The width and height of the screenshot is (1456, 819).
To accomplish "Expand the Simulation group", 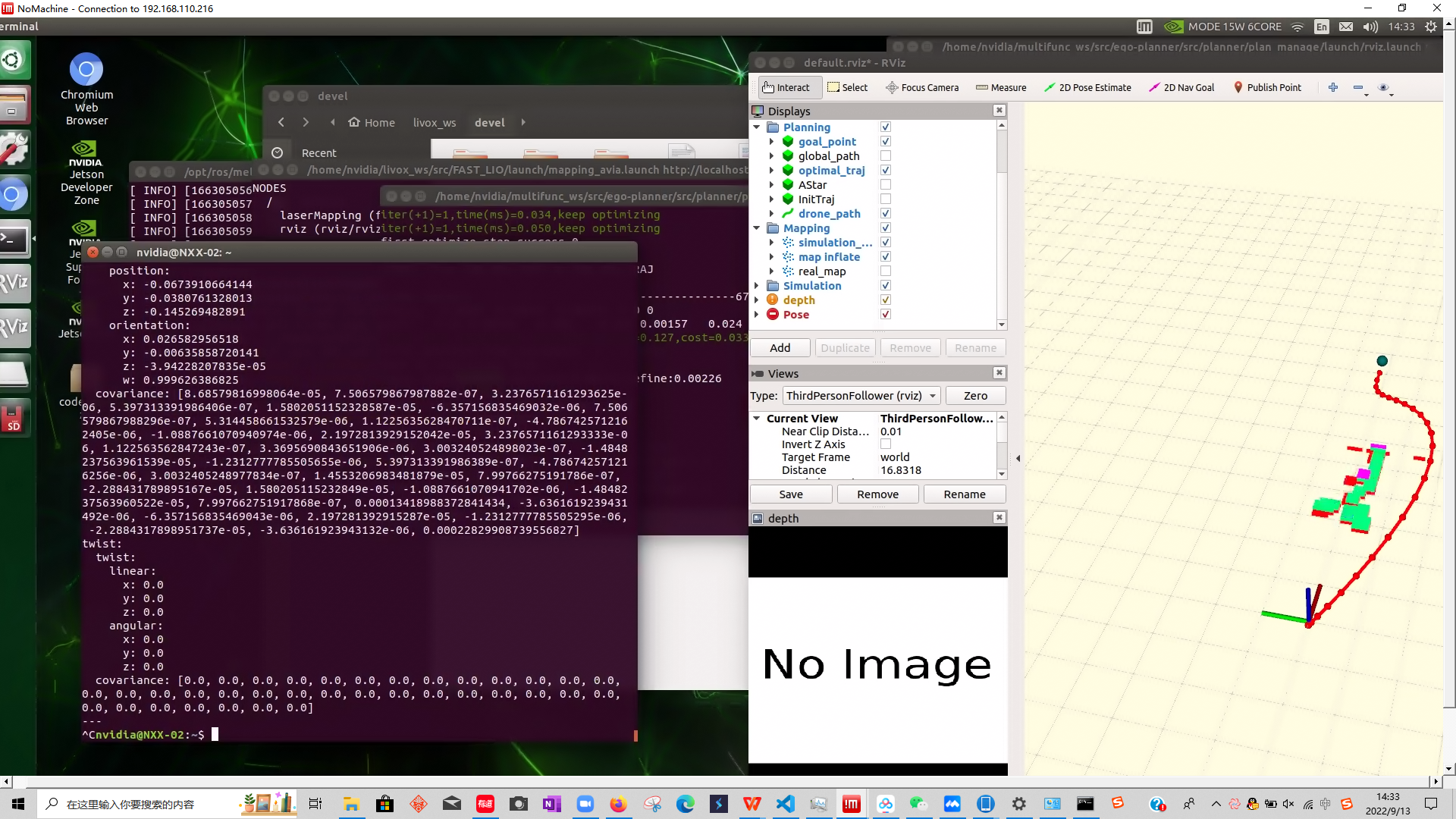I will [x=757, y=286].
